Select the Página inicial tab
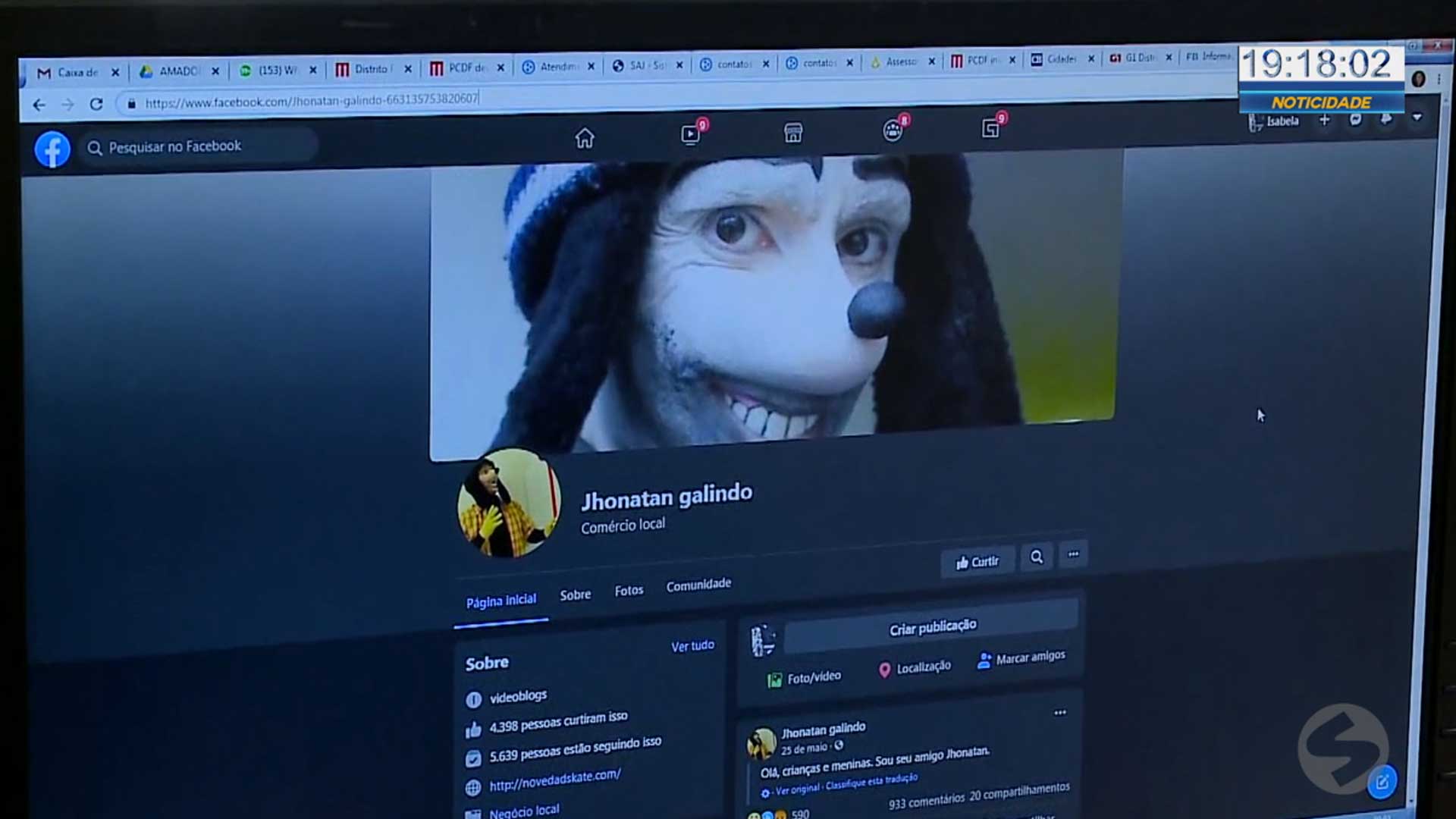This screenshot has height=819, width=1456. pyautogui.click(x=500, y=601)
